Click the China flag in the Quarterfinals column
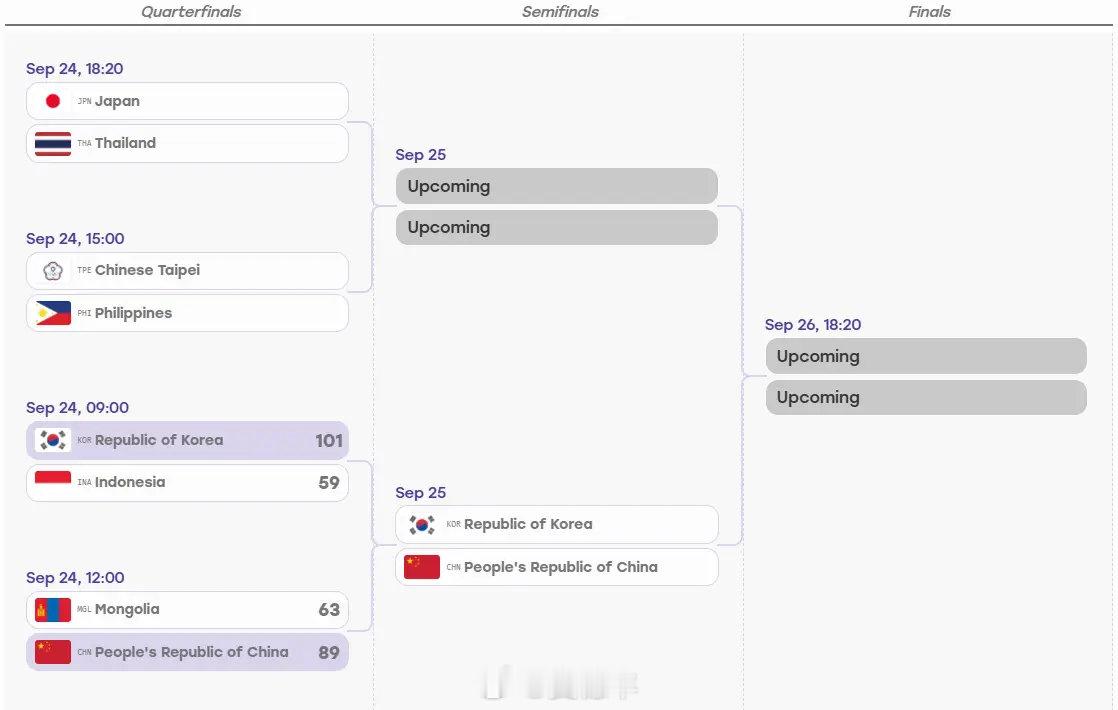 pyautogui.click(x=53, y=652)
